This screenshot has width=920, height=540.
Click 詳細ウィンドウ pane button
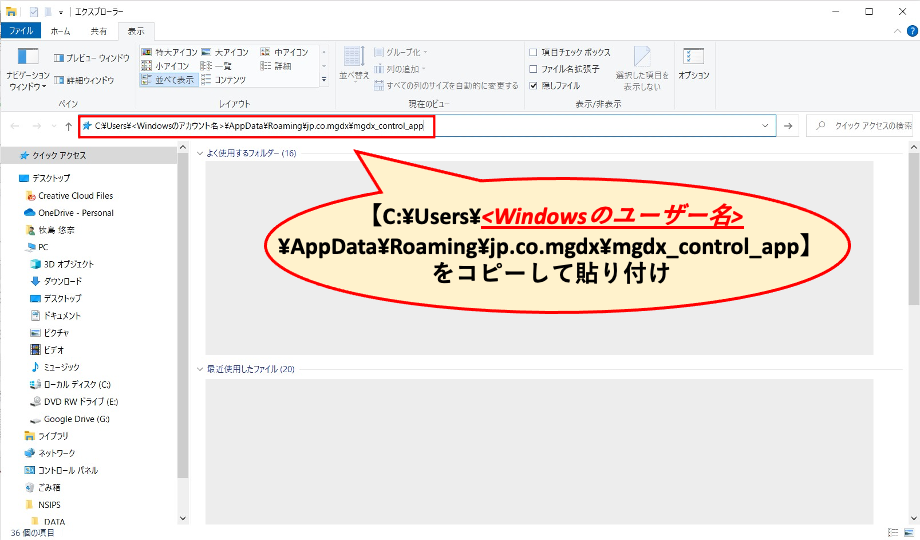[84, 80]
